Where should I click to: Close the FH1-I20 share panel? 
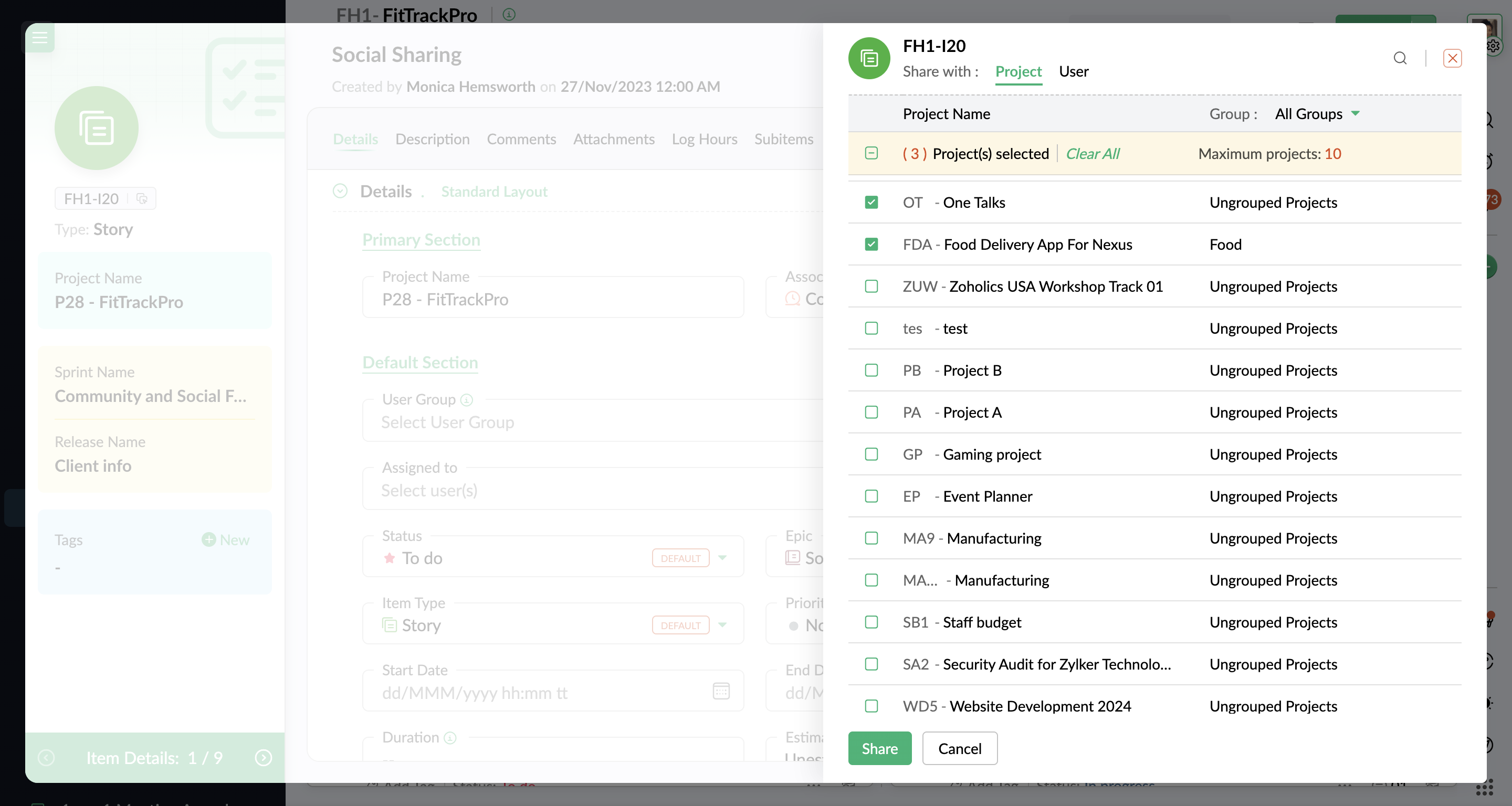(x=1452, y=58)
